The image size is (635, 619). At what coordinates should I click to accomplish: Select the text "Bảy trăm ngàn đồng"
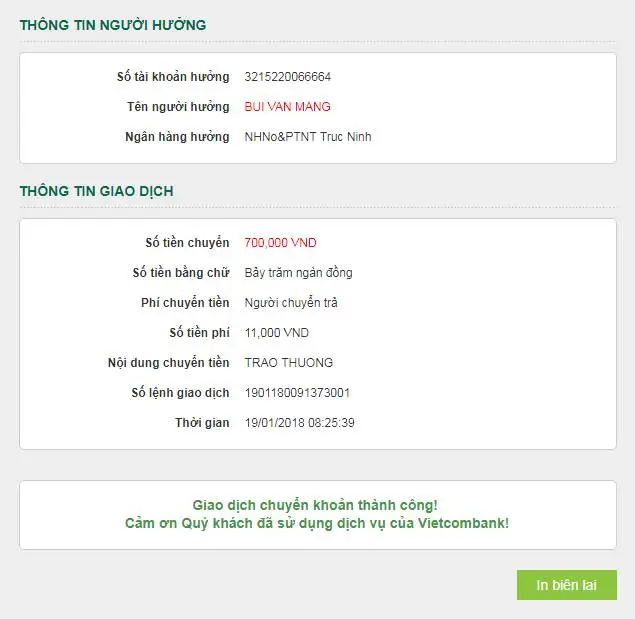coord(298,273)
